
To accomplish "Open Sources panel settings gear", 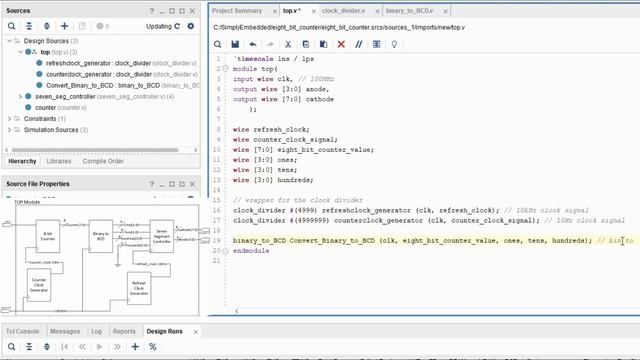I will tap(191, 26).
